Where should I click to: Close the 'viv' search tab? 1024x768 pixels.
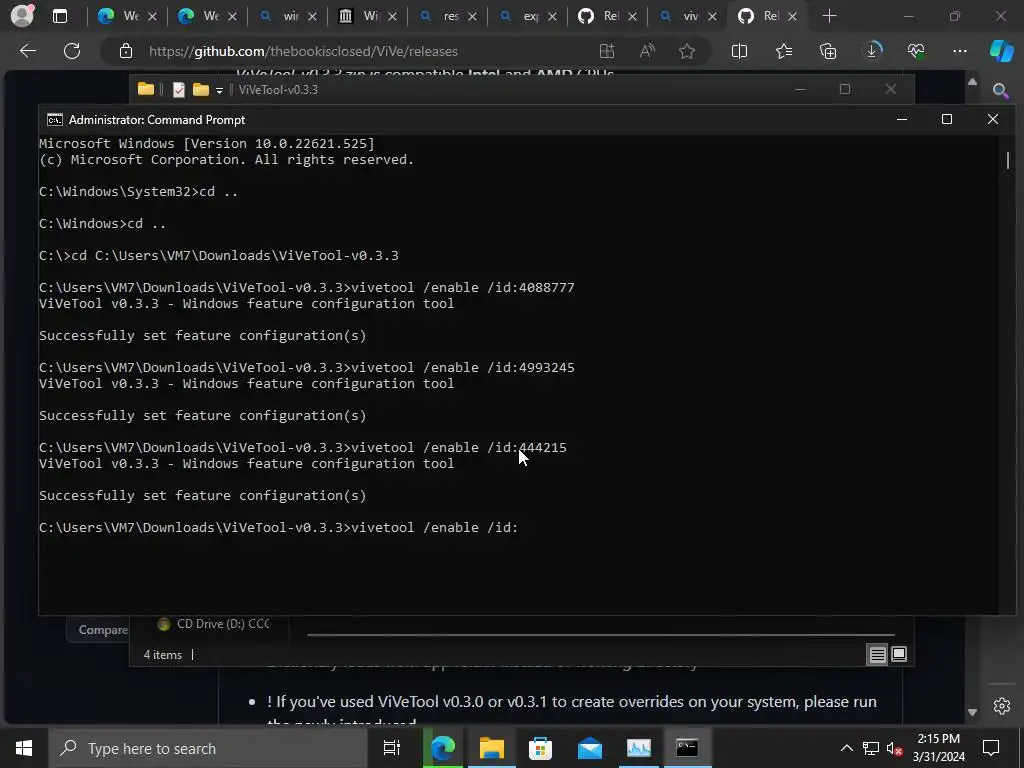[x=712, y=16]
